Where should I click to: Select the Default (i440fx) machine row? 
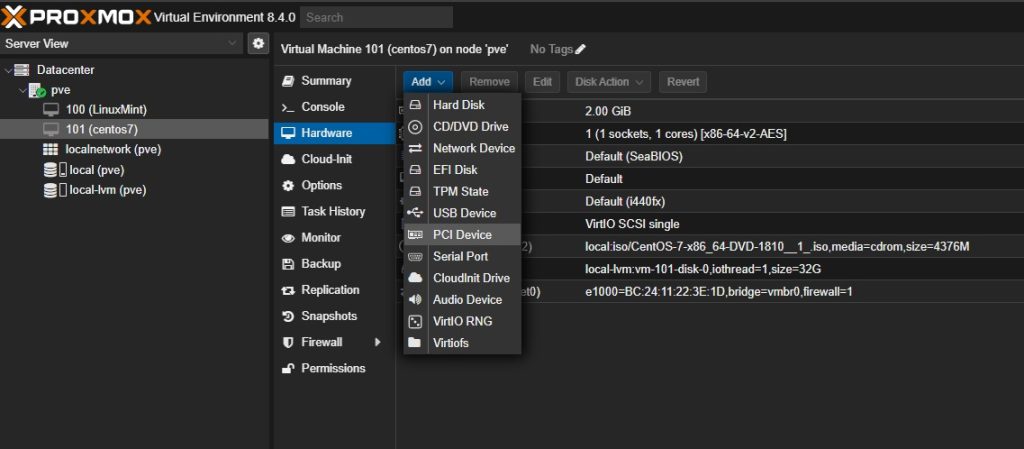(710, 202)
